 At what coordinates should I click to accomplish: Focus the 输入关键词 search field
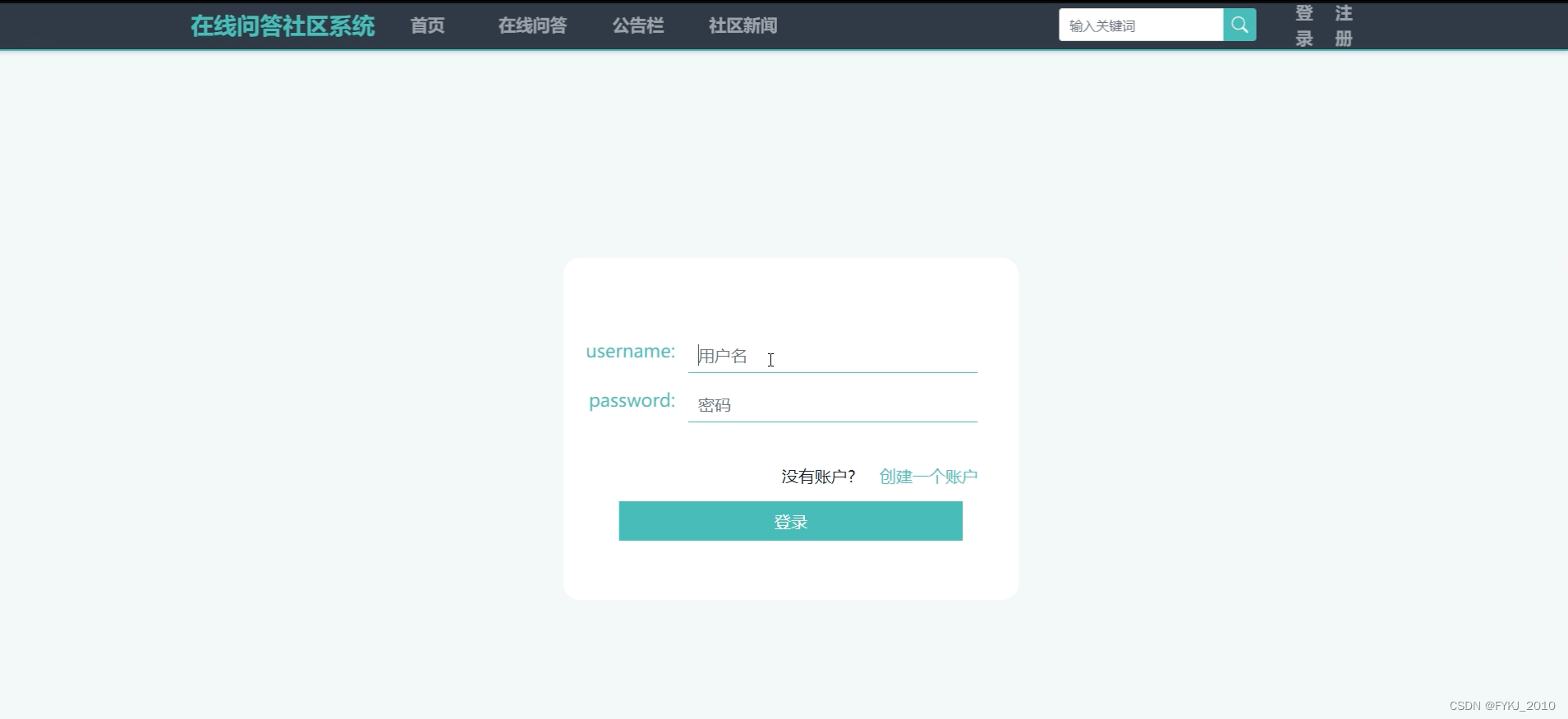click(x=1141, y=25)
